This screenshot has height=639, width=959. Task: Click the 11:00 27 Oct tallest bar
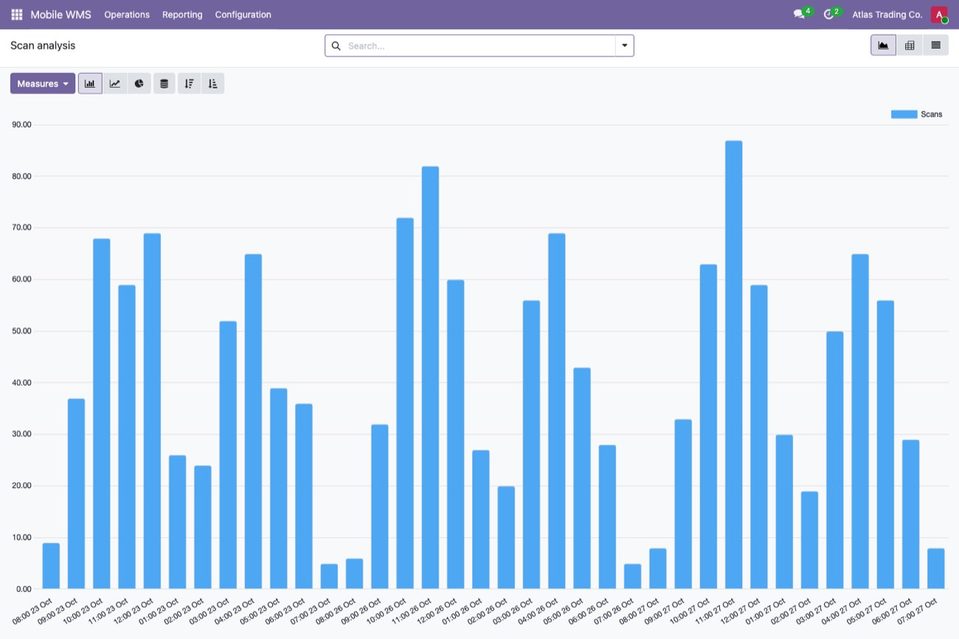[x=734, y=365]
